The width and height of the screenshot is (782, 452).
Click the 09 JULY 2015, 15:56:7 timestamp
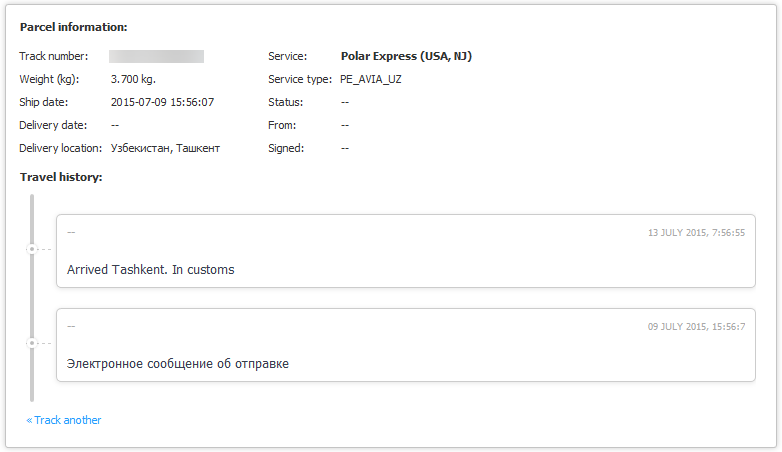(x=698, y=326)
